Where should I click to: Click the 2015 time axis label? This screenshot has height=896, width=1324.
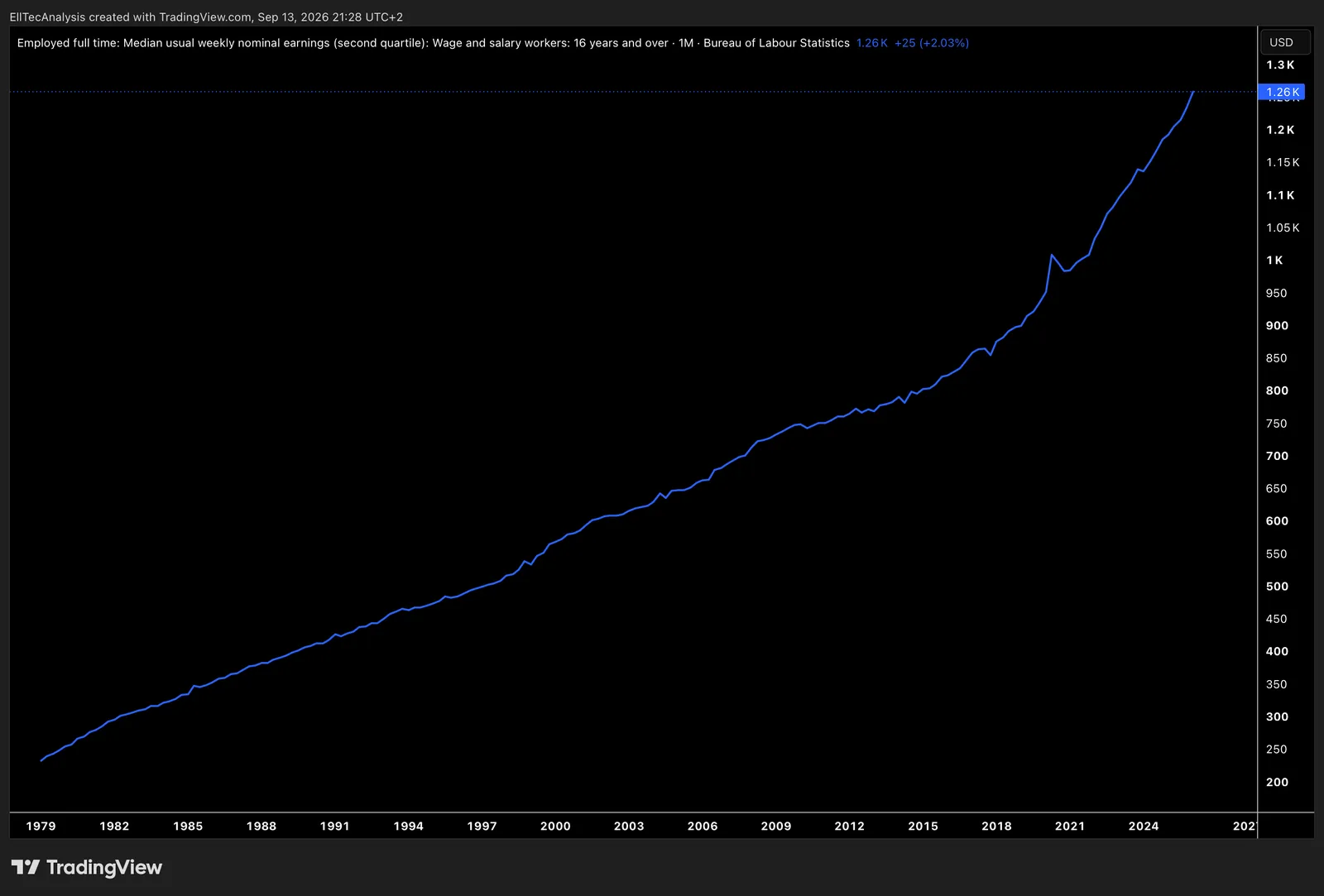923,826
